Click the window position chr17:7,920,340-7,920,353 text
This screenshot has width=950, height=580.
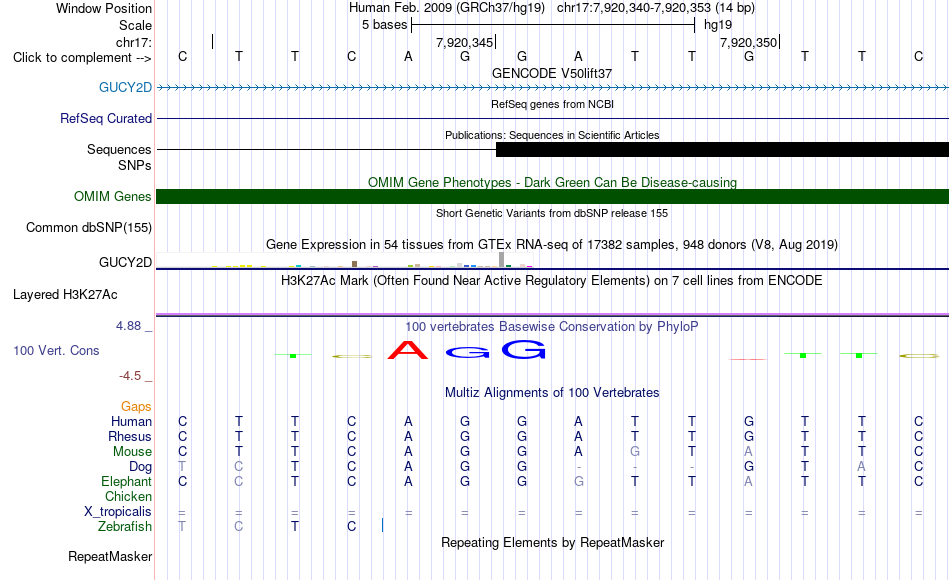636,8
